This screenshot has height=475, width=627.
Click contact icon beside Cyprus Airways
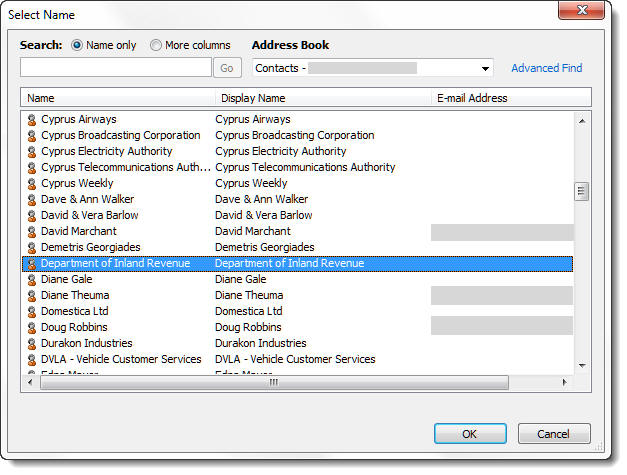click(x=32, y=120)
